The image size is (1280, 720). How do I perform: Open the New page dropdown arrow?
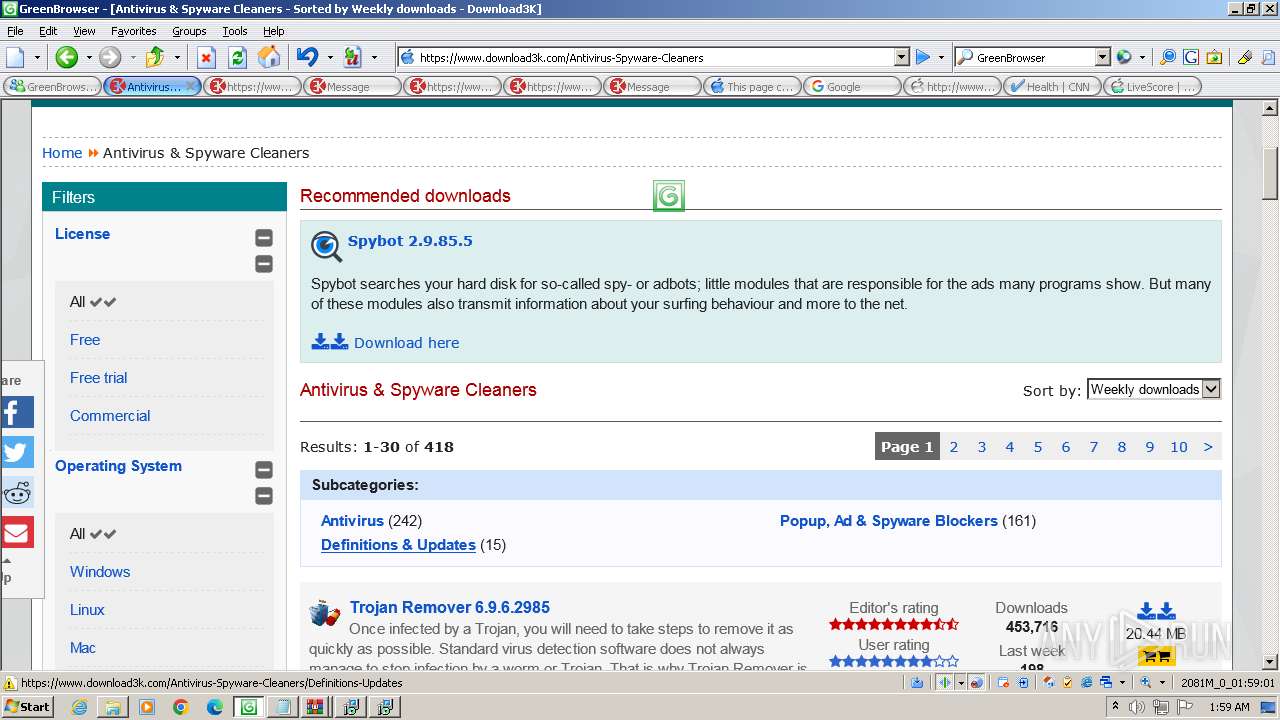point(37,57)
